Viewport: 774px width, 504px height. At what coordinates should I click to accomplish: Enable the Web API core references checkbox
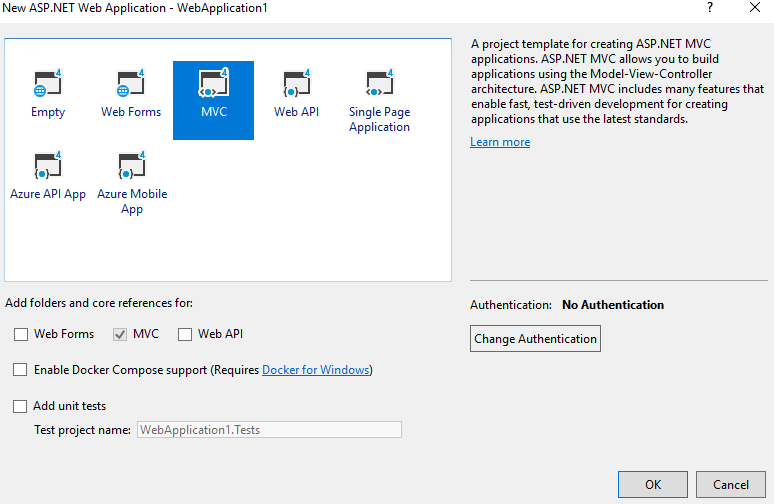point(185,334)
